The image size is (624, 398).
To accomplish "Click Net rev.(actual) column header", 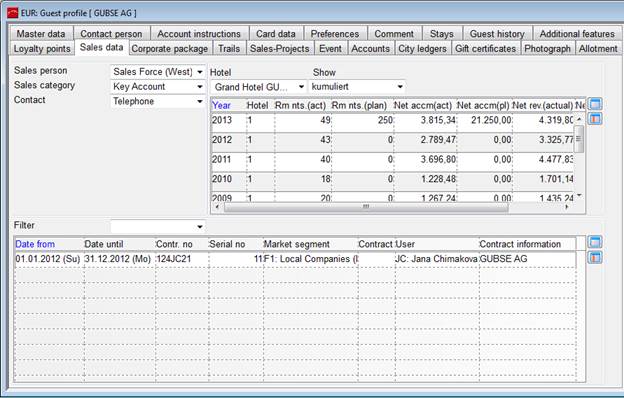I will pyautogui.click(x=543, y=105).
